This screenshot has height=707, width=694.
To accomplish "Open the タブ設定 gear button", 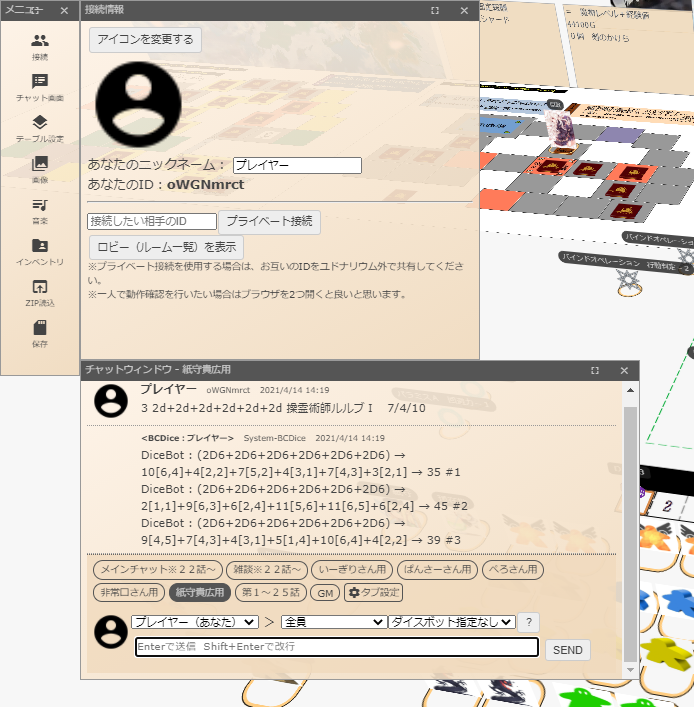I will (373, 593).
